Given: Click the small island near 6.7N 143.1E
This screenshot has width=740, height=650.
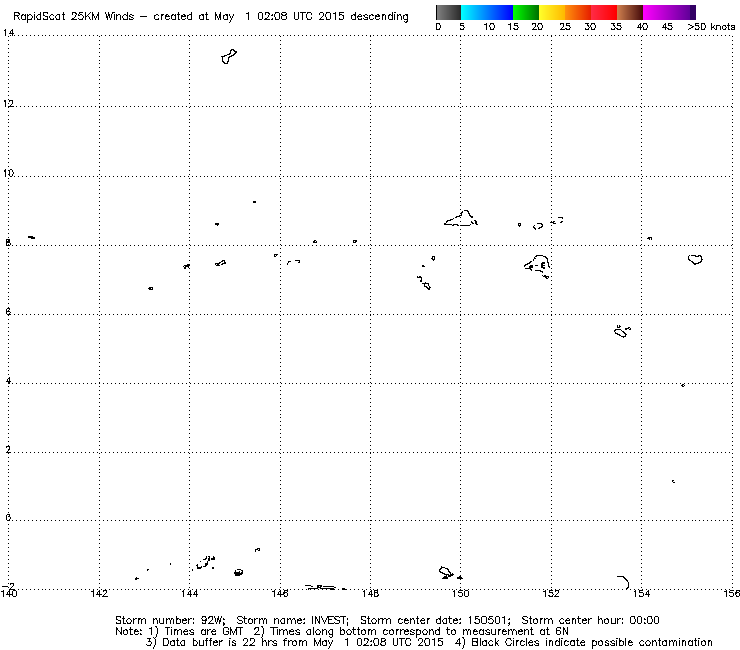Looking at the screenshot, I should (151, 288).
